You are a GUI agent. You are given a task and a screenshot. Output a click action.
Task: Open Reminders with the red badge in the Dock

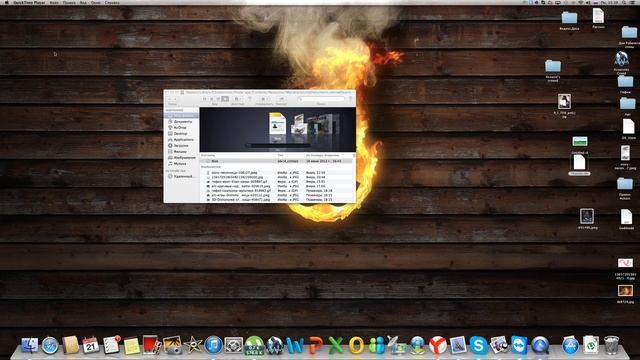coord(111,345)
